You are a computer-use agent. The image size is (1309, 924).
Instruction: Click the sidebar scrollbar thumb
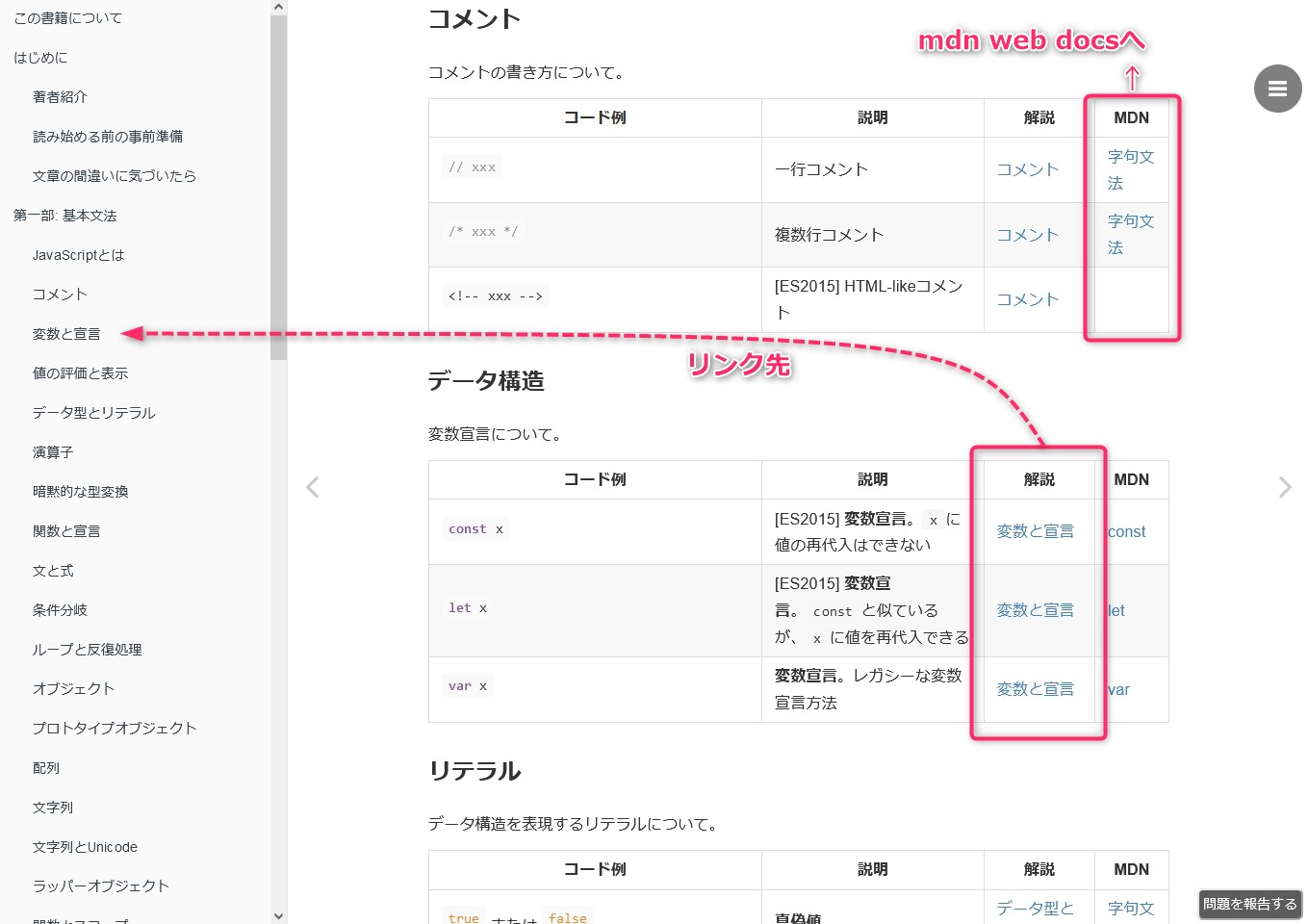[x=279, y=188]
